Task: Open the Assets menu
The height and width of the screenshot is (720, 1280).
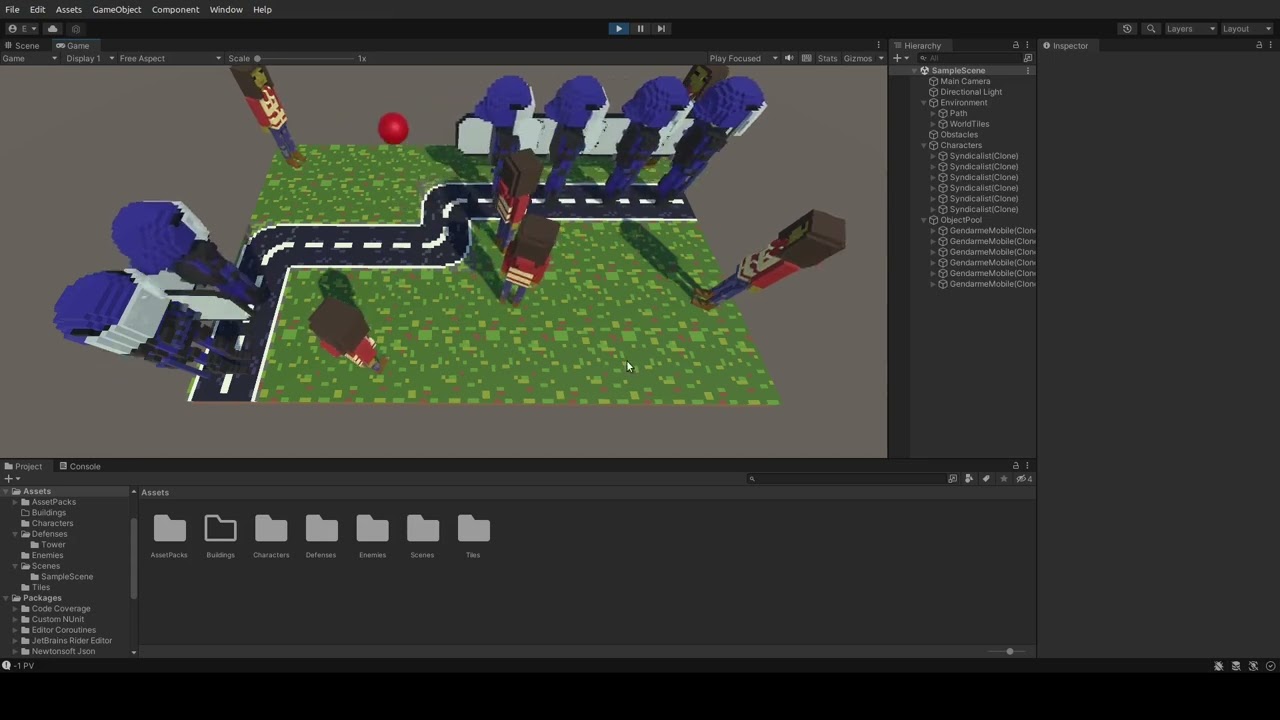Action: (x=69, y=9)
